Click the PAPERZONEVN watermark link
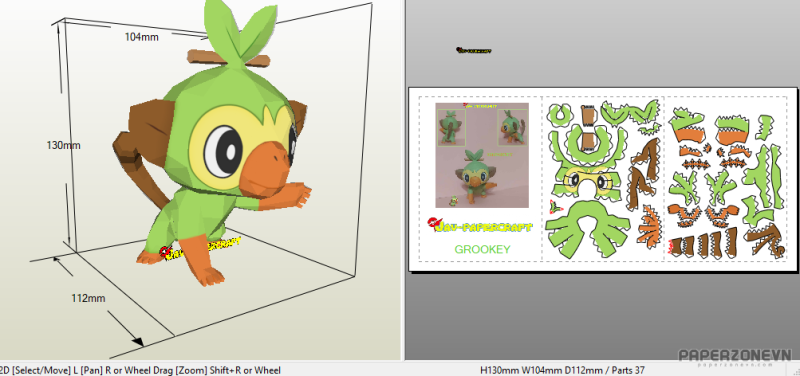This screenshot has height=376, width=800. (x=735, y=357)
